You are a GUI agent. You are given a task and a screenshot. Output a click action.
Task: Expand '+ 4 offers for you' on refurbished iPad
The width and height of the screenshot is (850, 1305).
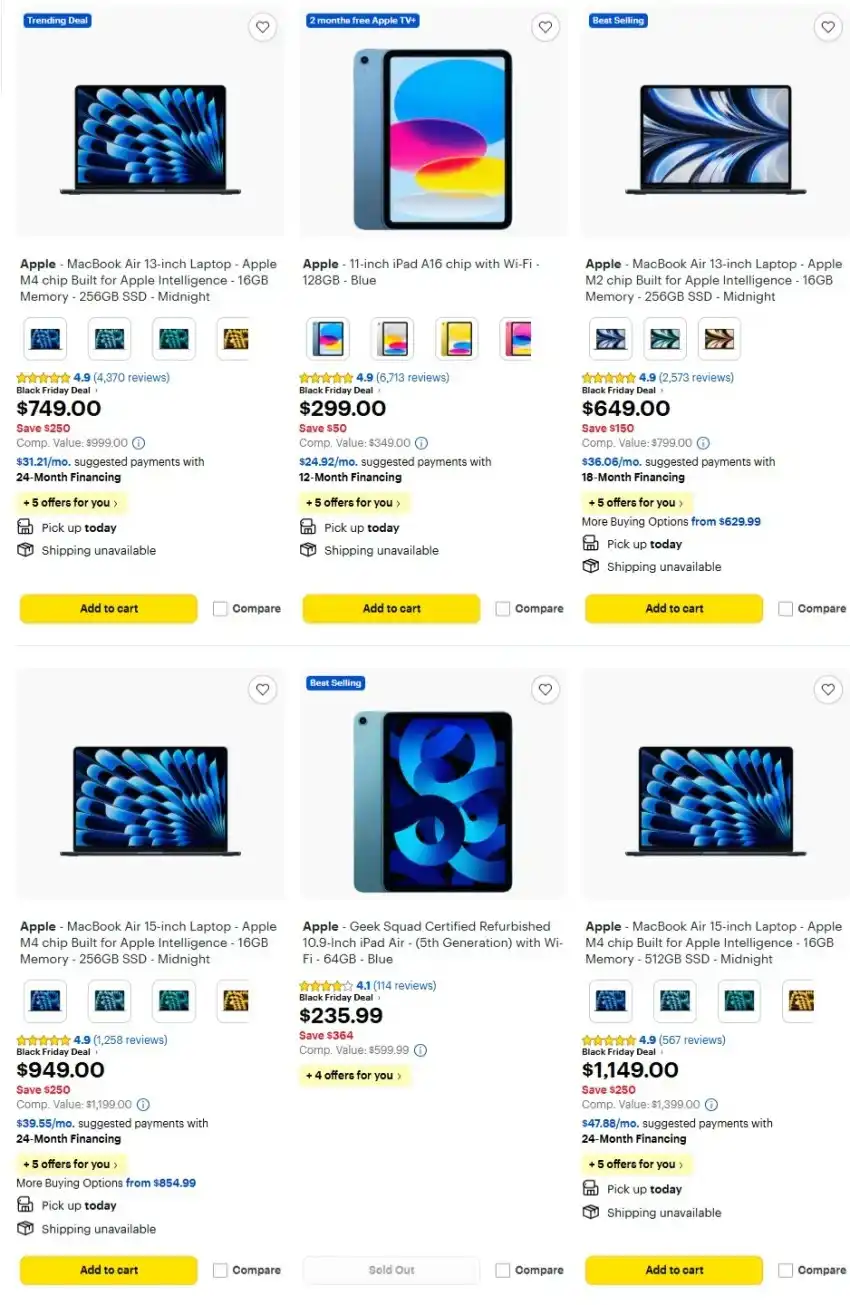(x=354, y=1076)
